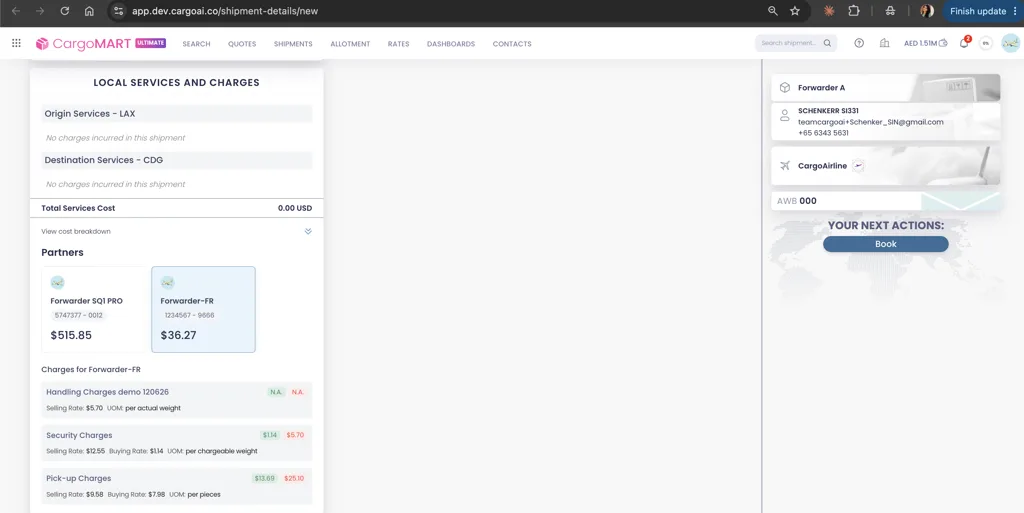
Task: Click the browser zoom magnifier icon
Action: point(773,11)
